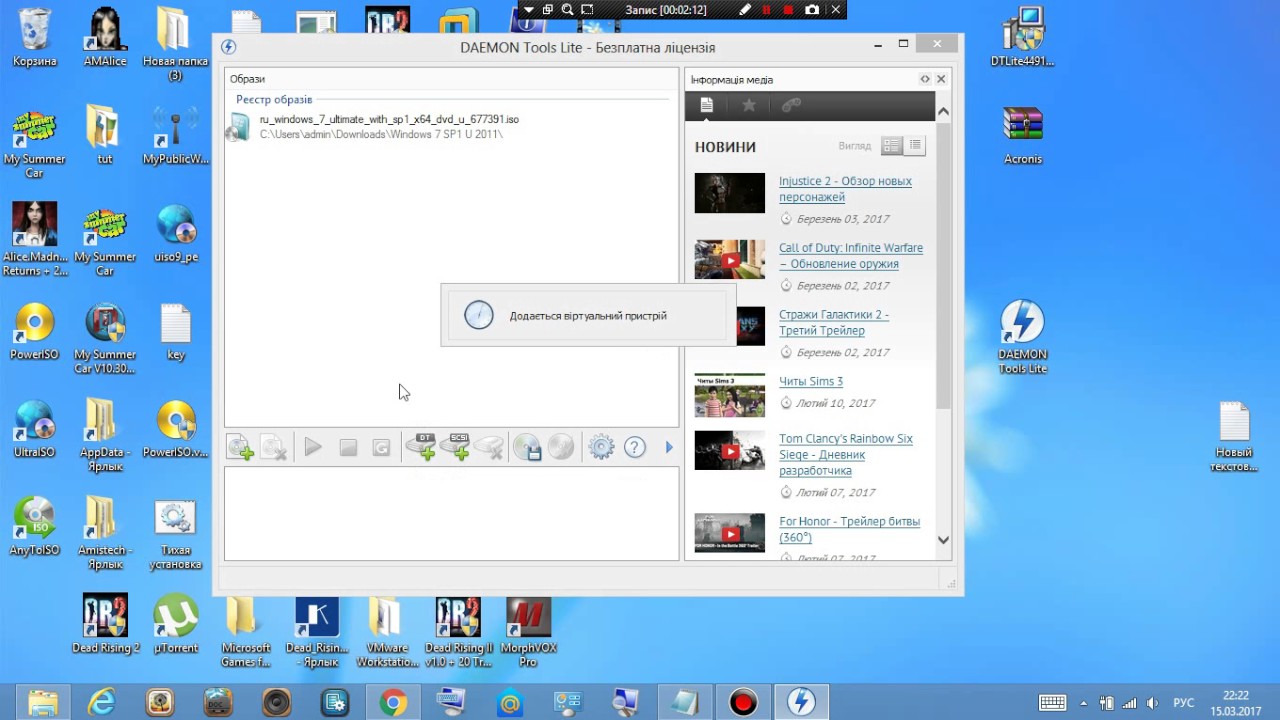Stop the screen recording
Viewport: 1280px width, 720px height.
pyautogui.click(x=788, y=9)
